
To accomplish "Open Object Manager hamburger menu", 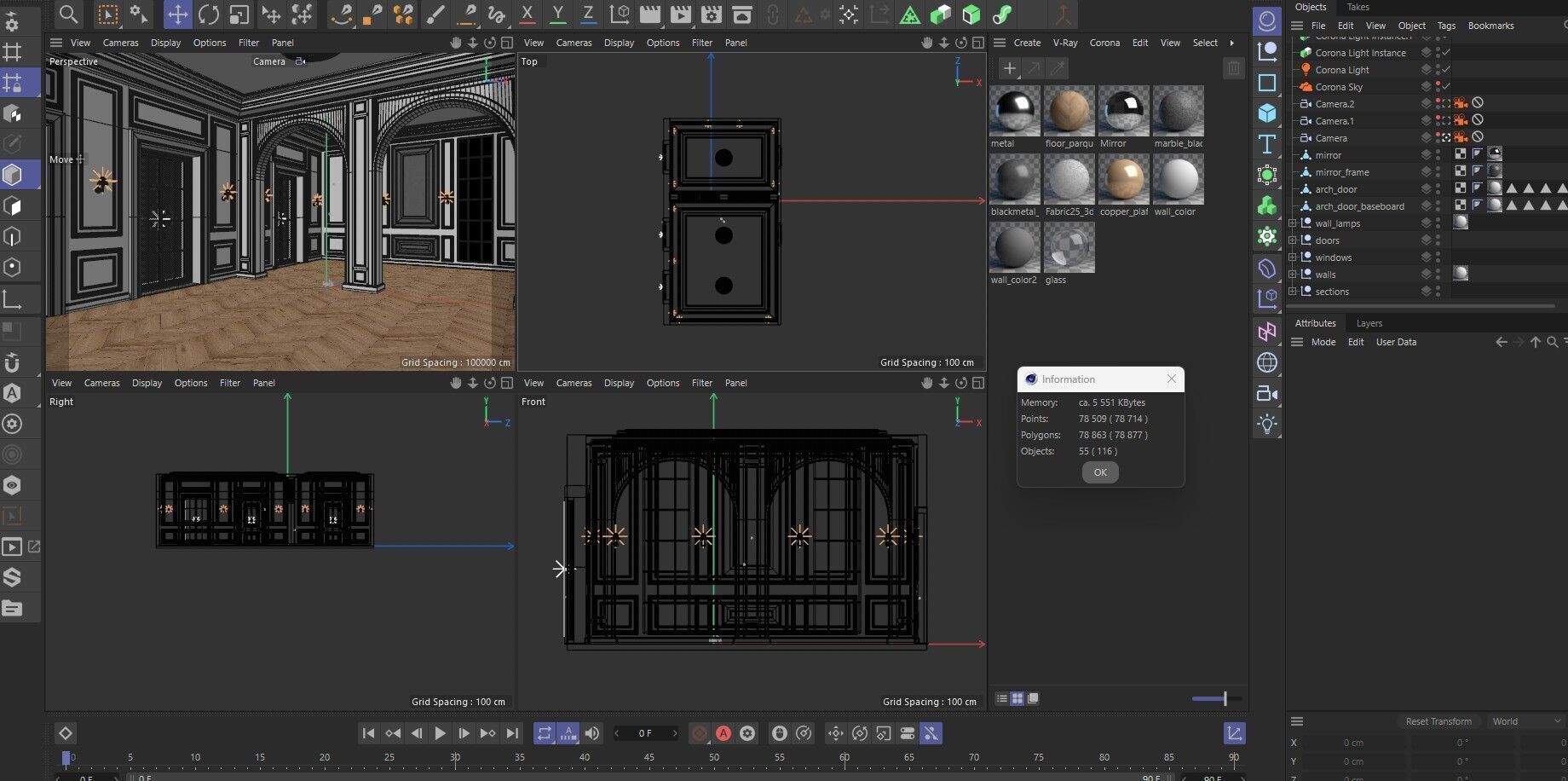I will (x=1297, y=26).
